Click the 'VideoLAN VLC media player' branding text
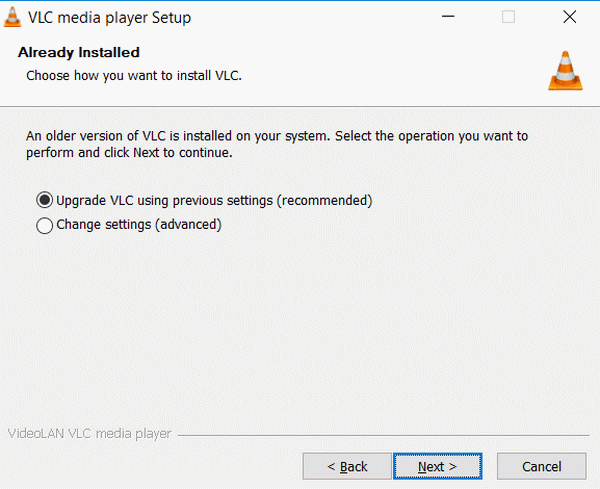The image size is (600, 489). [x=89, y=434]
